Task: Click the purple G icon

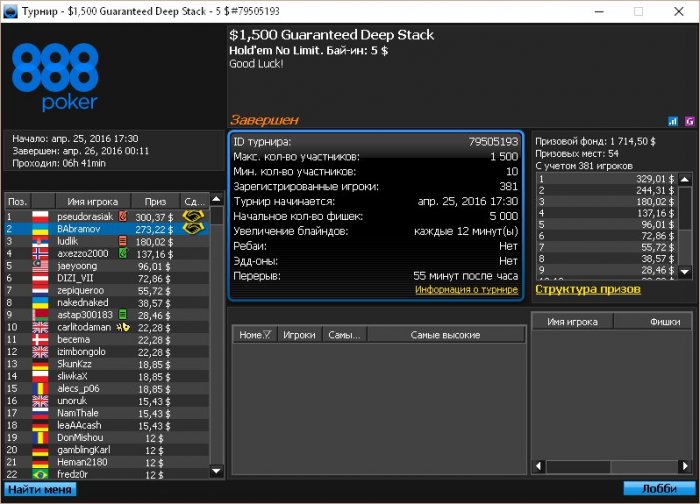Action: pyautogui.click(x=689, y=121)
